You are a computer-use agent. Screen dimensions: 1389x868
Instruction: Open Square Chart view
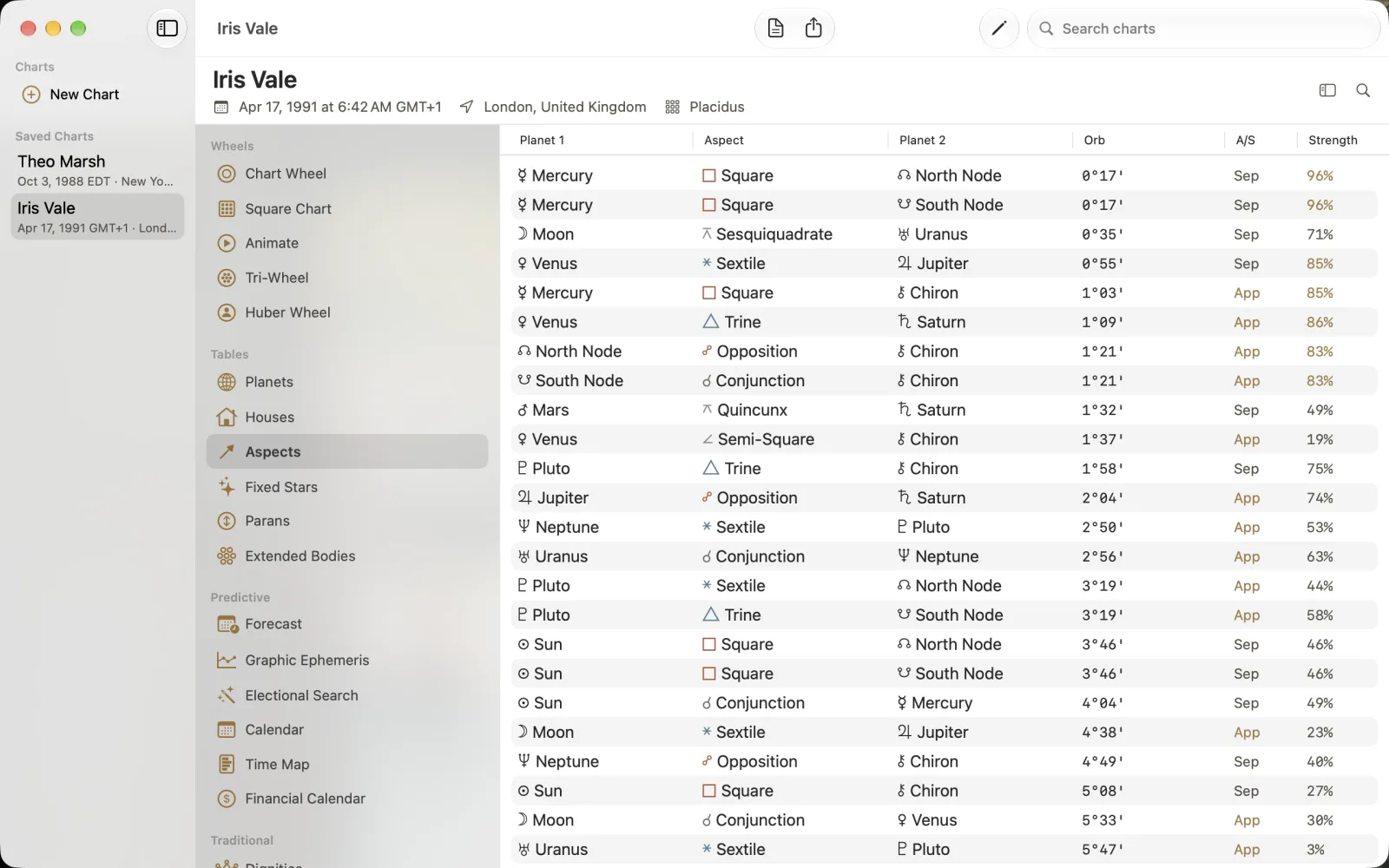point(347,208)
